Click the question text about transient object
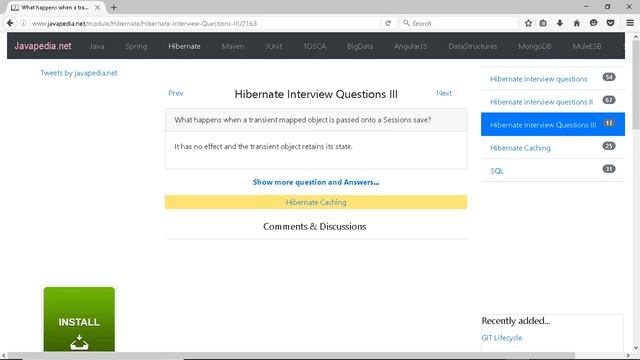Screen dimensions: 640x360 coord(302,120)
